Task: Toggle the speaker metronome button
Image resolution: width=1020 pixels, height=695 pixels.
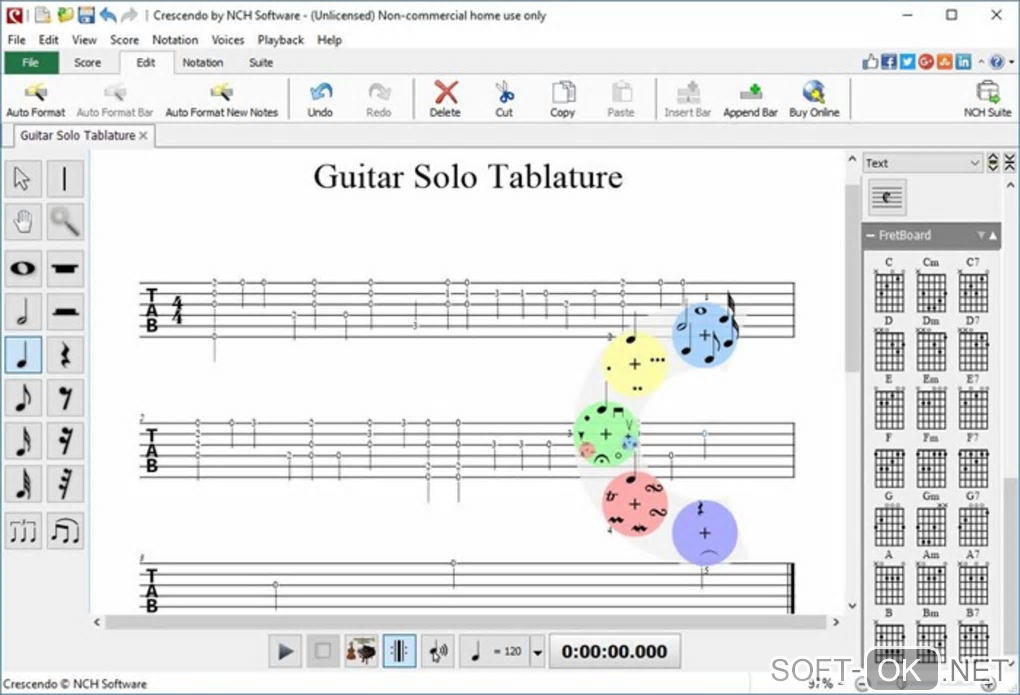Action: coord(438,651)
